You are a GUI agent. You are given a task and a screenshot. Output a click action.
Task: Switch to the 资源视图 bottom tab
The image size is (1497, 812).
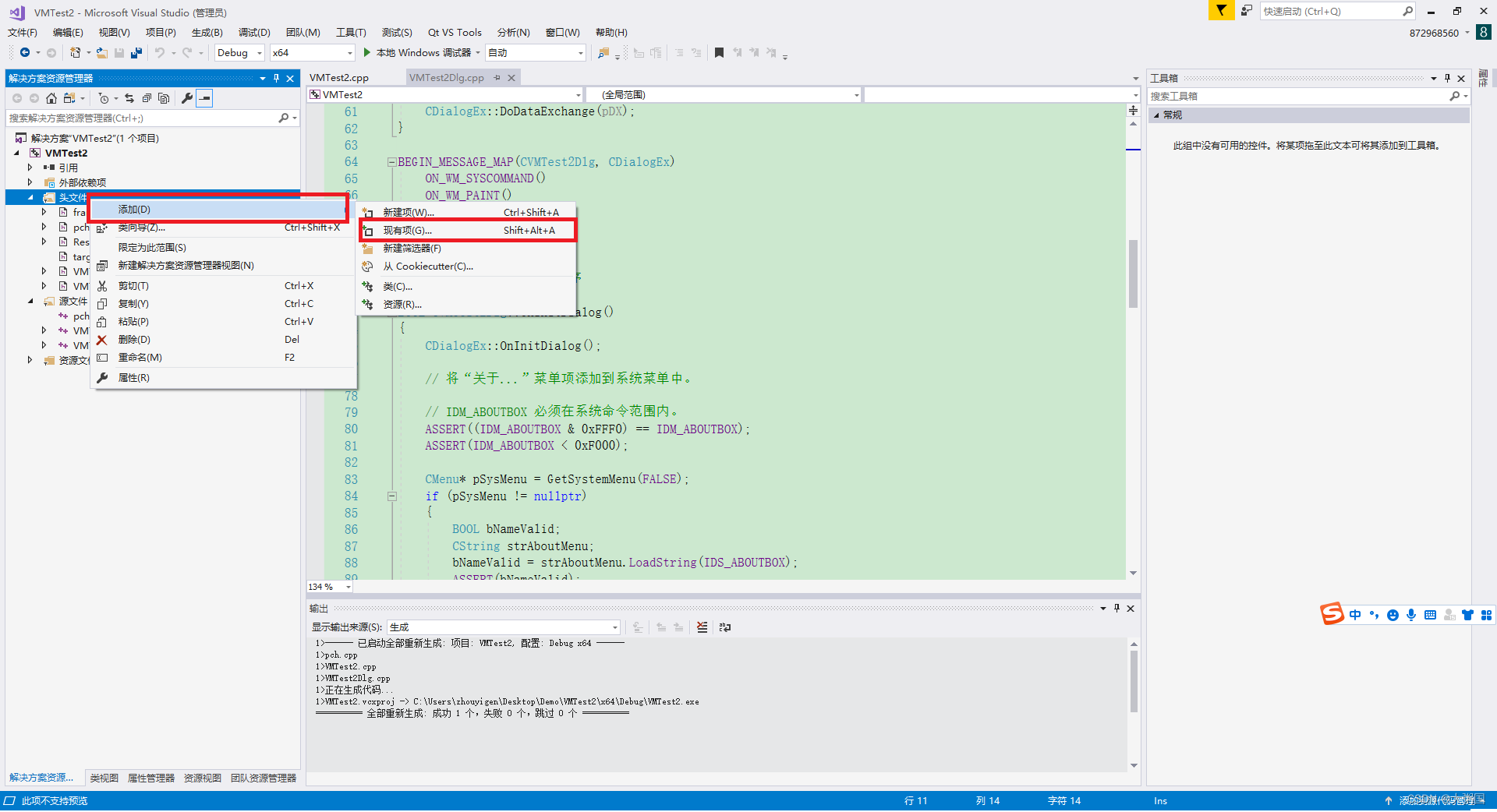click(202, 778)
